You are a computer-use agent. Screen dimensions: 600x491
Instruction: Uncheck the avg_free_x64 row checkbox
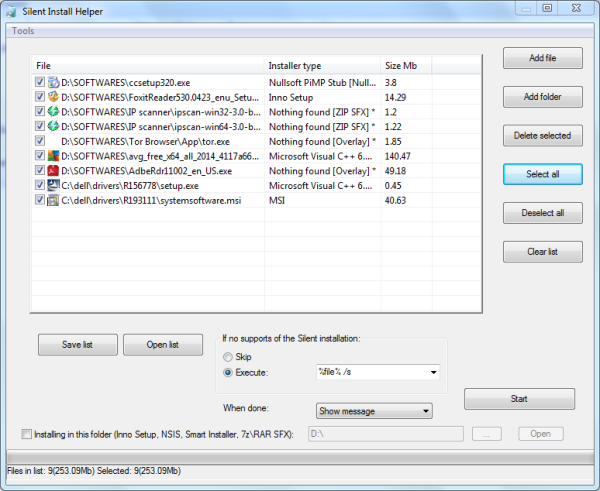point(40,155)
